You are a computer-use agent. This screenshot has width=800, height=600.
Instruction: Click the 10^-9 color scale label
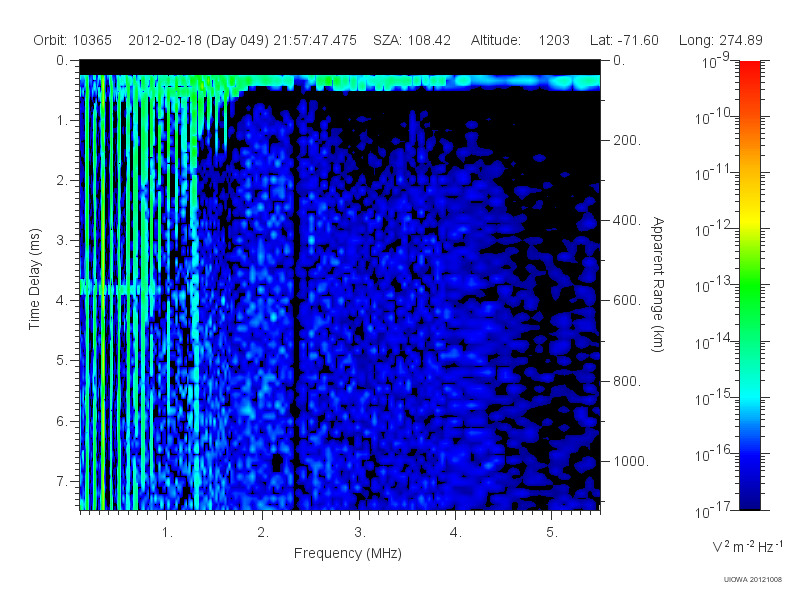(716, 61)
